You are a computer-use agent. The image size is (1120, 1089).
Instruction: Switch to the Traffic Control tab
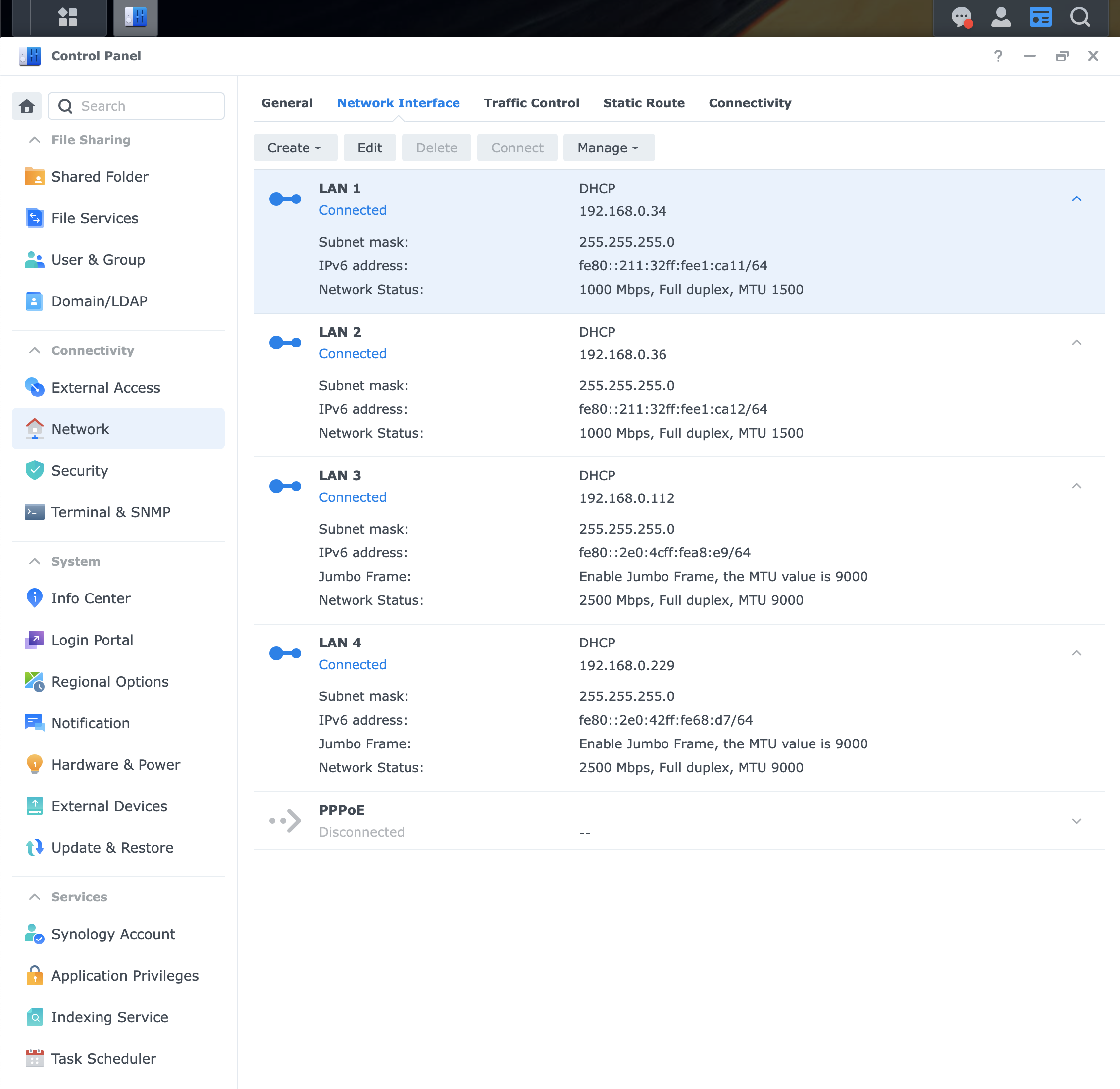click(532, 103)
